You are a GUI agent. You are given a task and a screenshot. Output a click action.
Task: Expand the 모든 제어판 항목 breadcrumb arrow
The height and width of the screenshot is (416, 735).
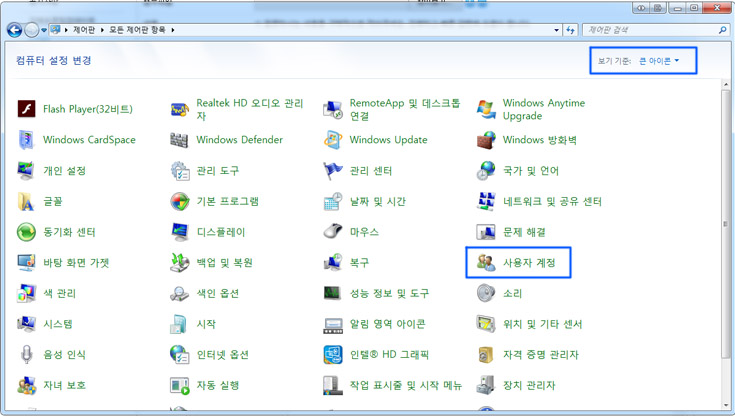[173, 30]
